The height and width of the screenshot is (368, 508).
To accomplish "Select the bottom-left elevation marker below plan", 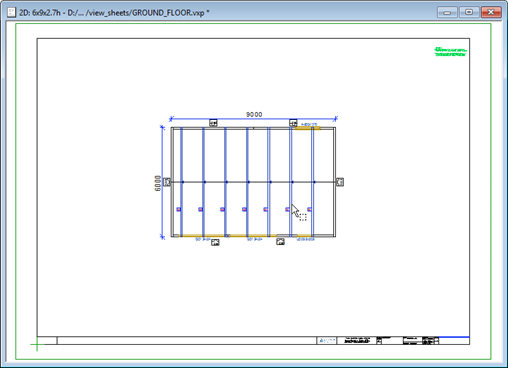I will point(215,242).
